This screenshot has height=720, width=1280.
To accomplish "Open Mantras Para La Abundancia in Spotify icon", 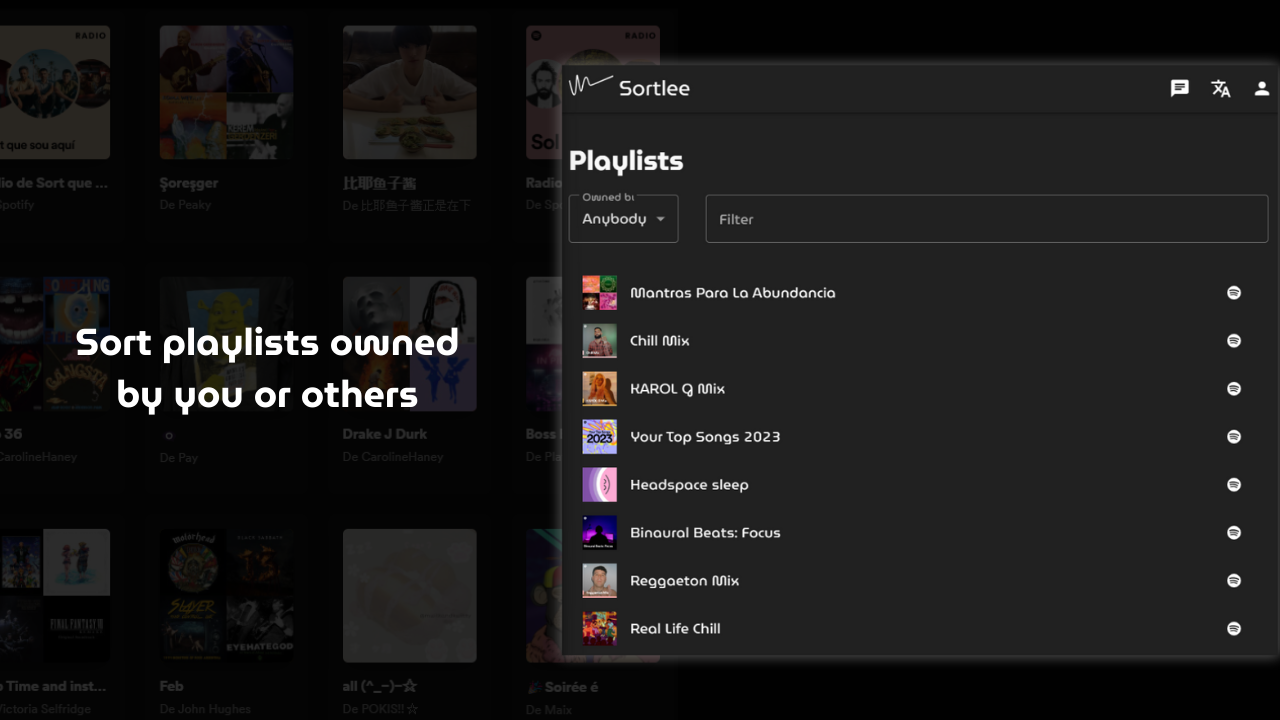I will pyautogui.click(x=1234, y=293).
